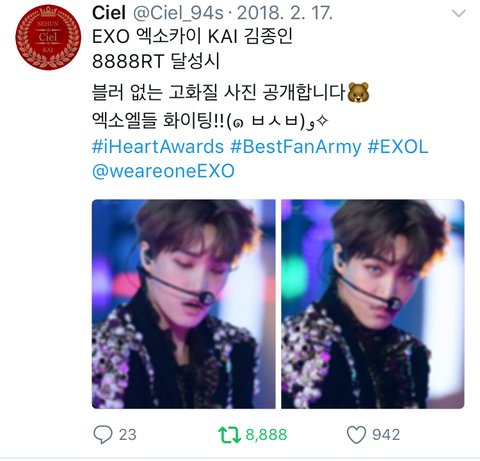Open the right blurred photo thumbnail

pos(373,304)
